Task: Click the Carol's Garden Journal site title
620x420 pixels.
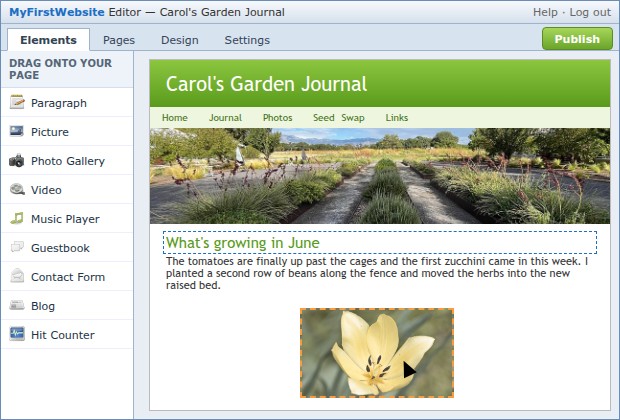Action: [266, 84]
